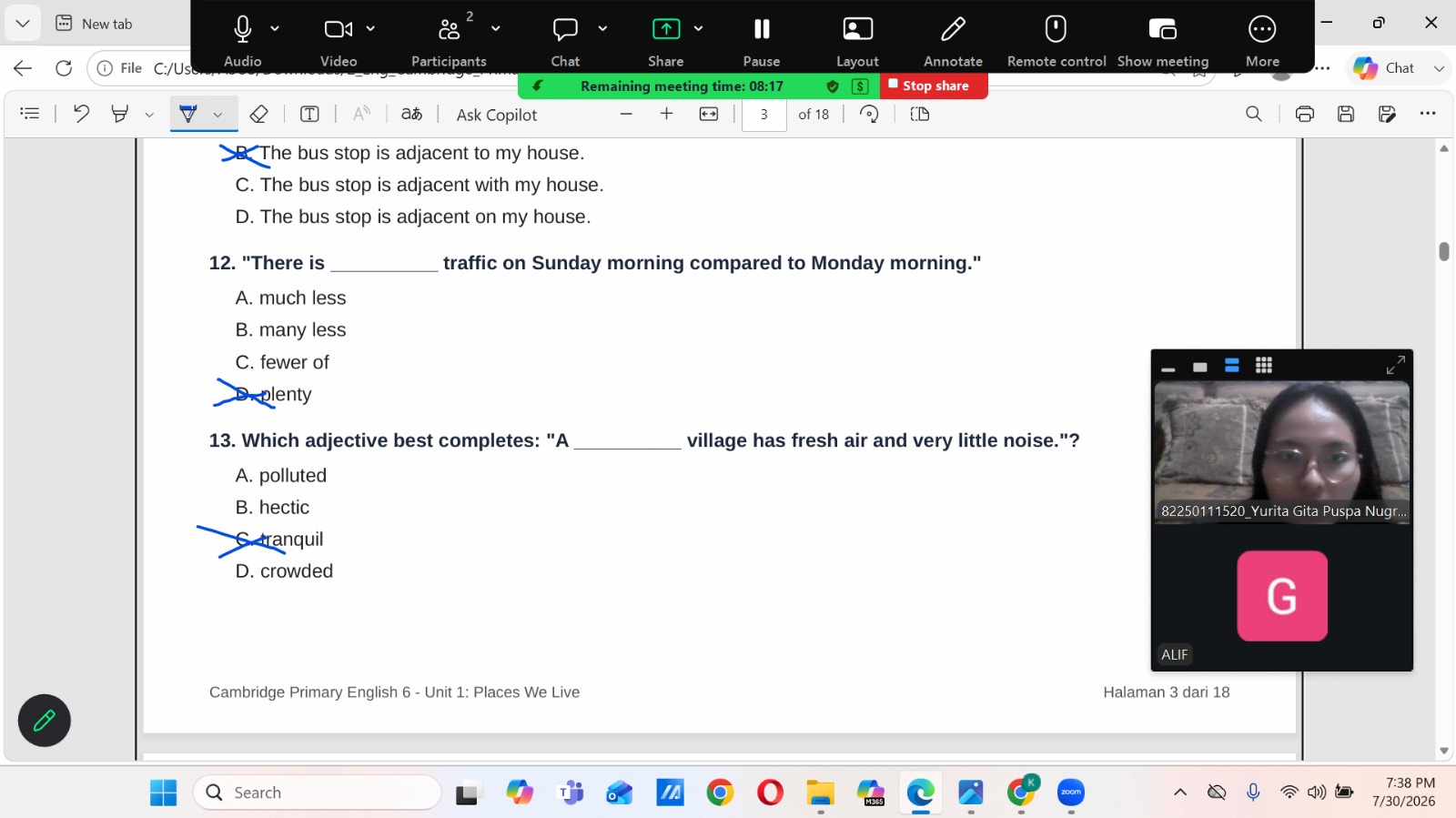Toggle the Page view button
The height and width of the screenshot is (818, 1456).
point(920,114)
